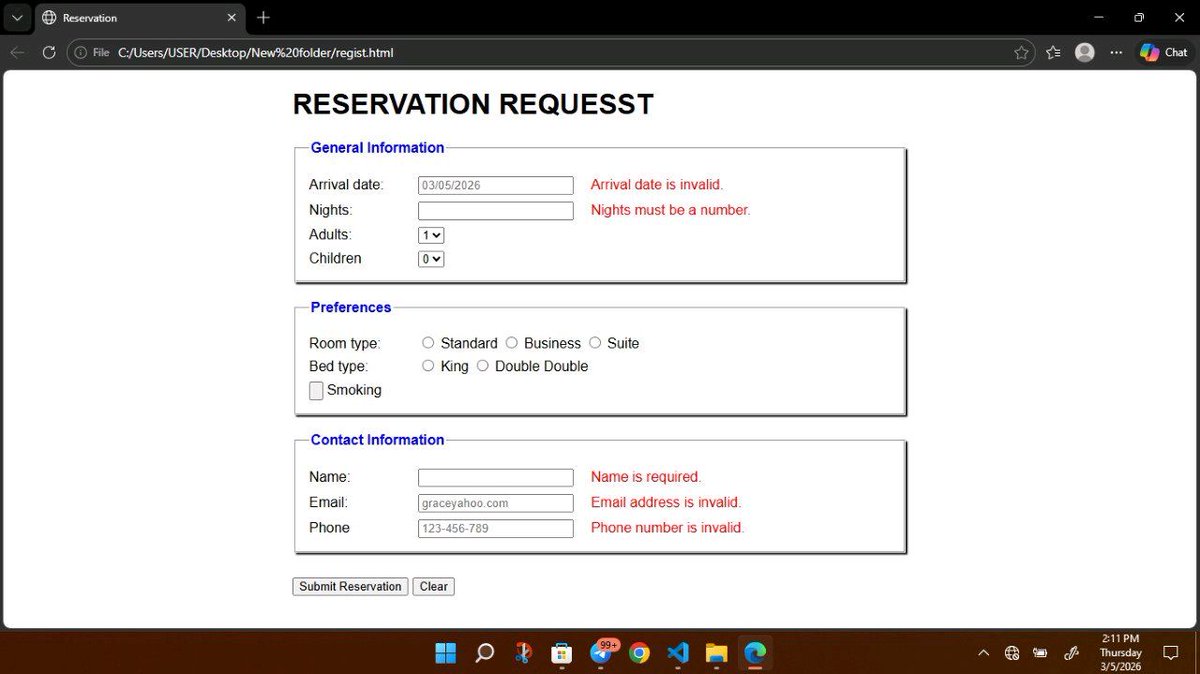Open Copilot Chat button
This screenshot has width=1200, height=674.
pos(1164,52)
